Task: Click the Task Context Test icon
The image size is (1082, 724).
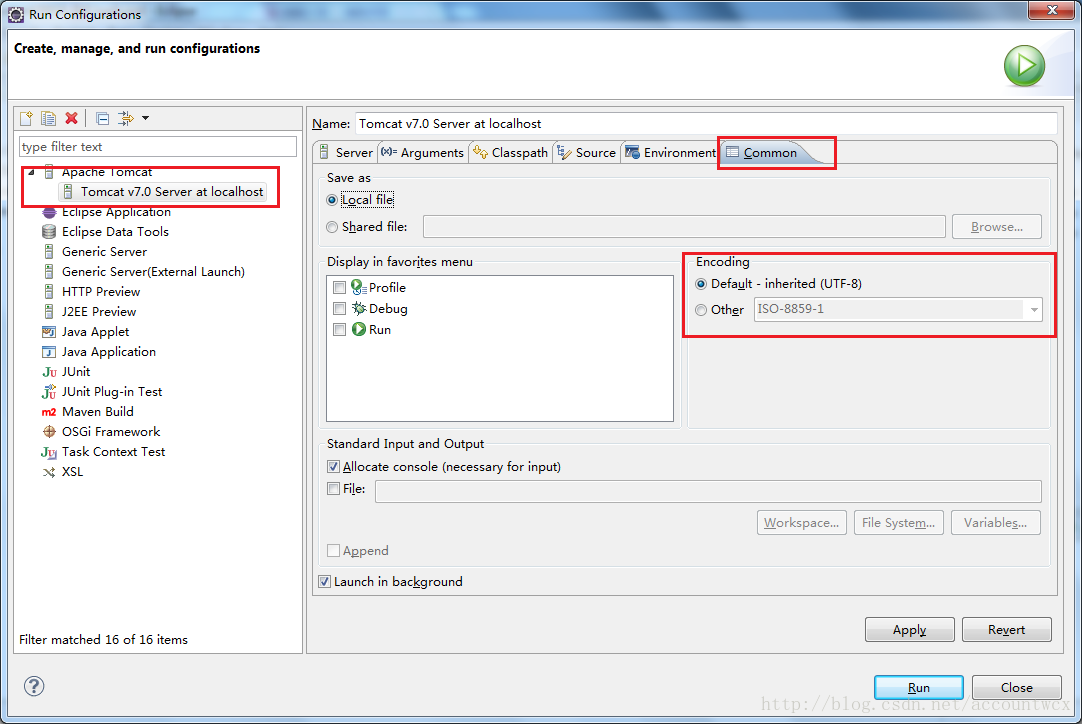Action: point(49,452)
